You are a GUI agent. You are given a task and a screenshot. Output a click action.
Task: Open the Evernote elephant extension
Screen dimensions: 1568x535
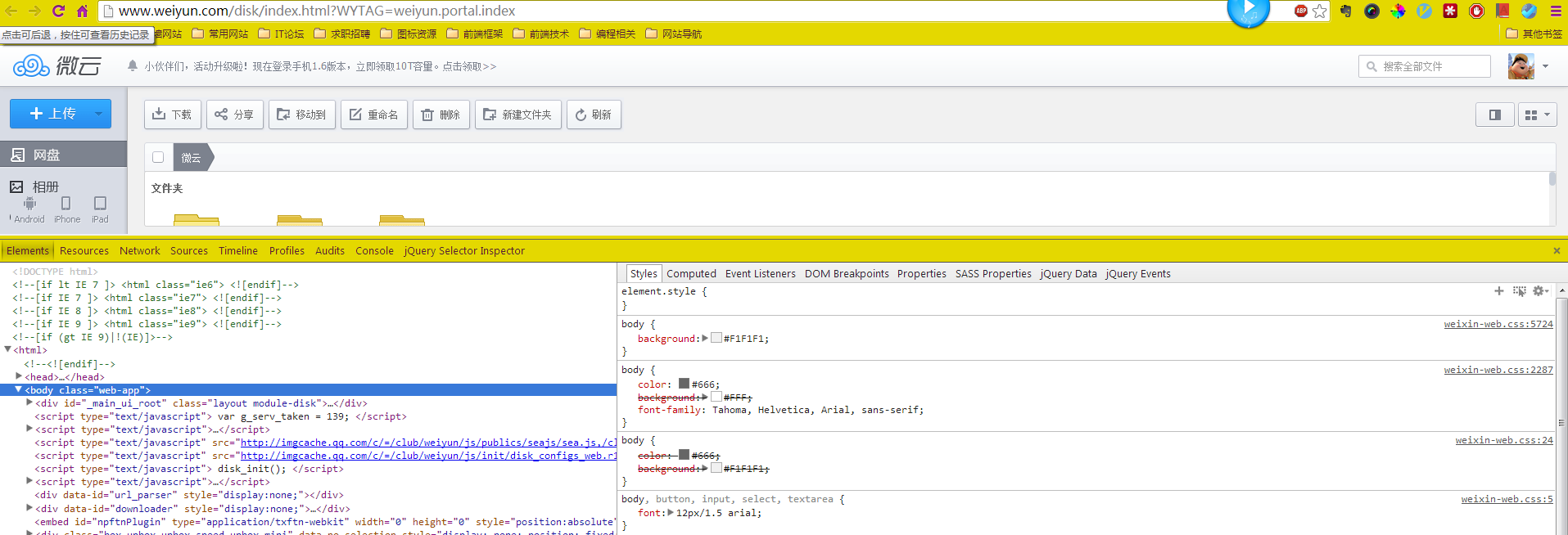[1345, 11]
